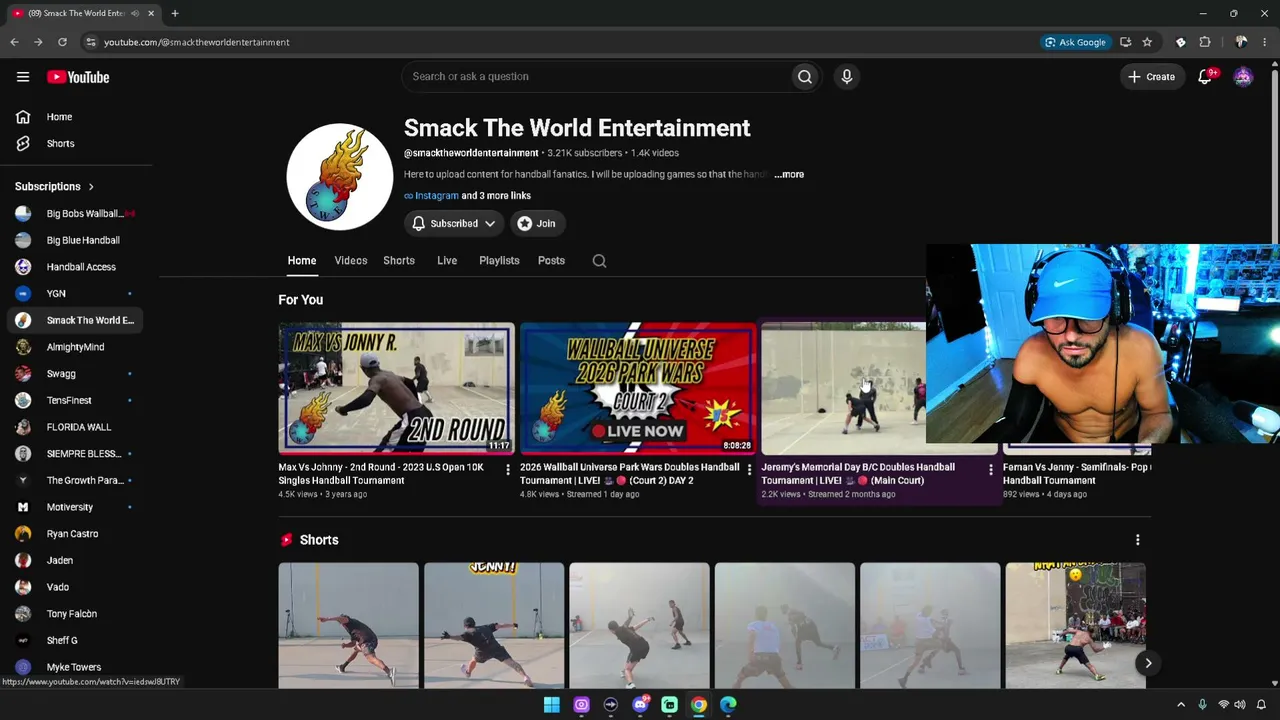Open Discord from the taskbar
The image size is (1280, 720).
pyautogui.click(x=640, y=705)
